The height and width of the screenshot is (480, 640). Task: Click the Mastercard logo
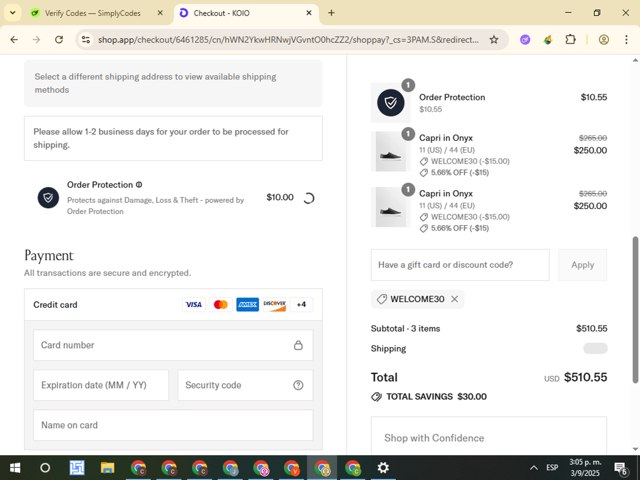[220, 304]
